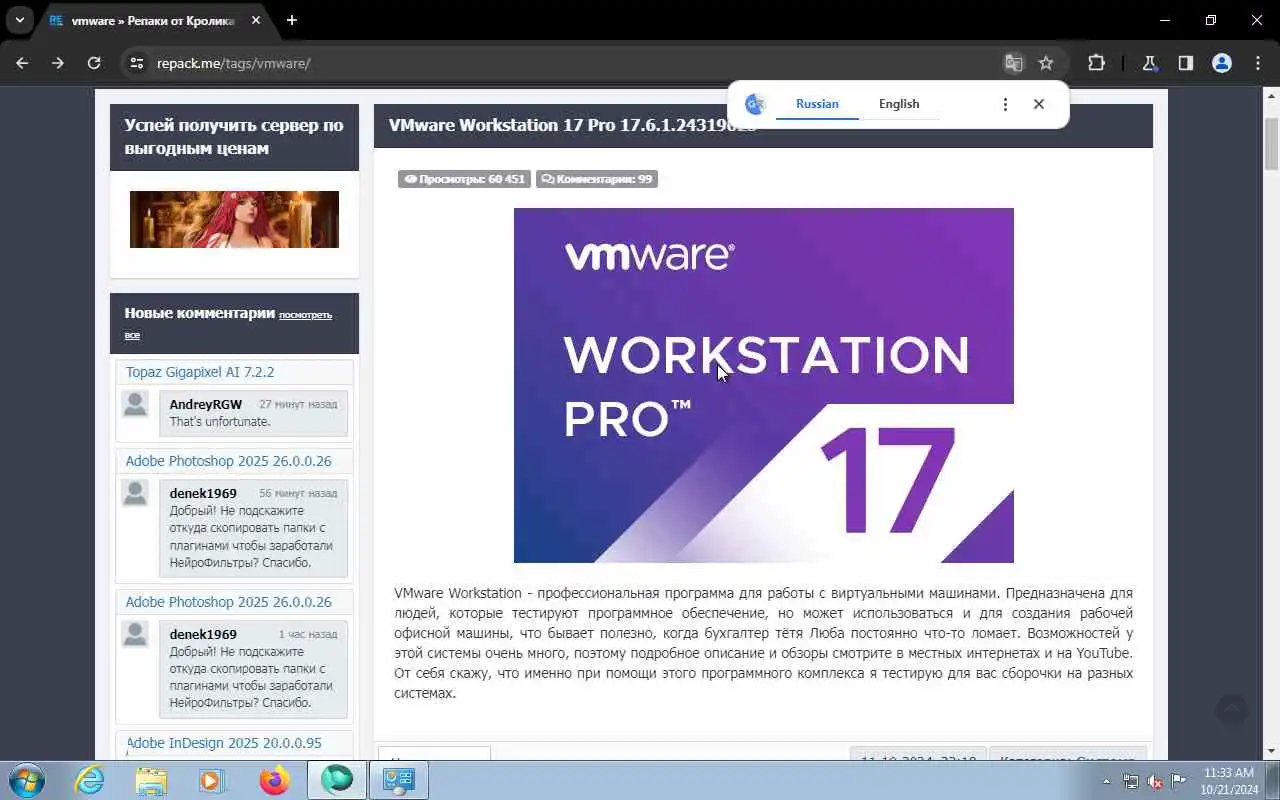Click the active teal browser taskbar icon

337,780
